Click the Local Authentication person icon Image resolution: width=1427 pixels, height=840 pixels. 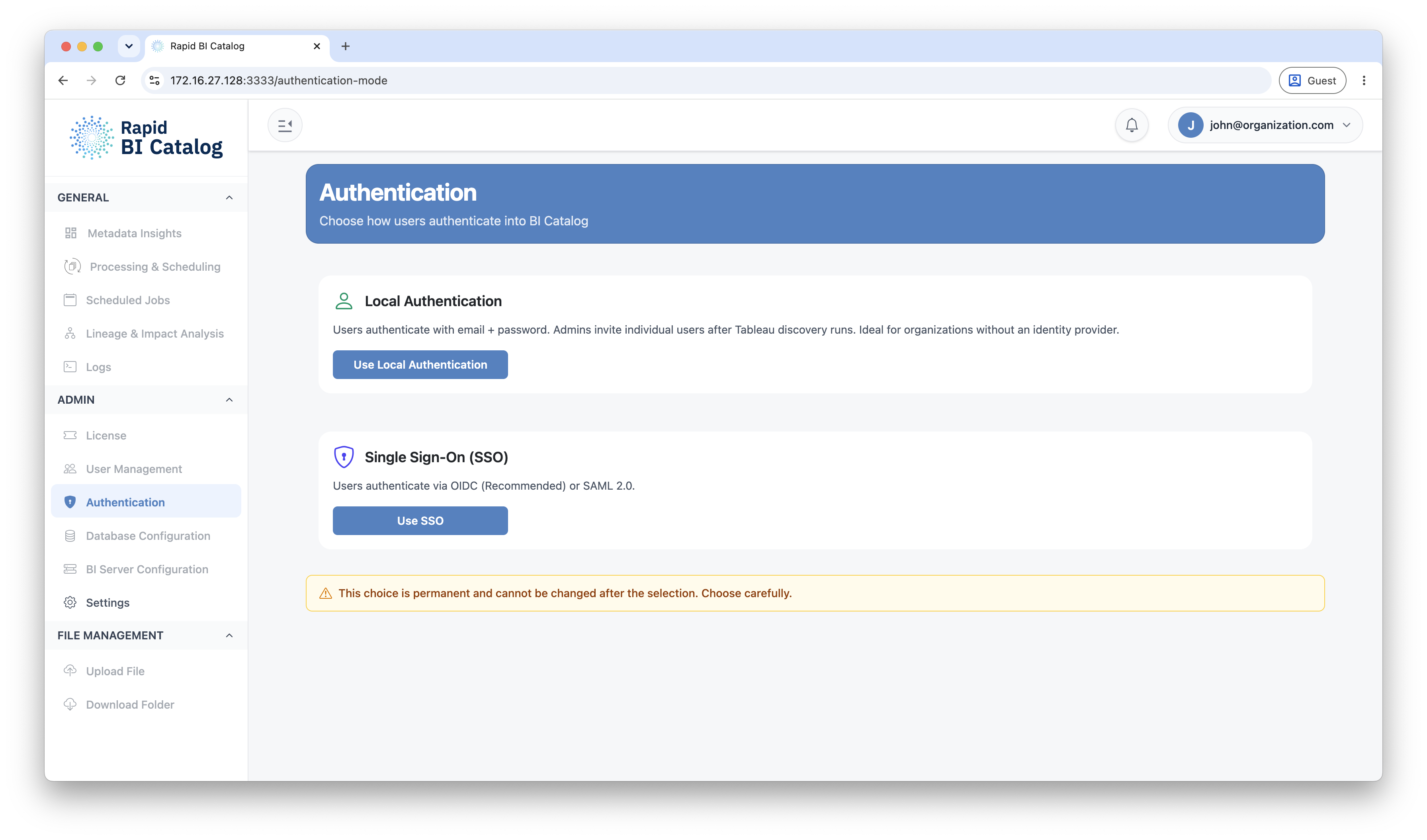tap(344, 301)
